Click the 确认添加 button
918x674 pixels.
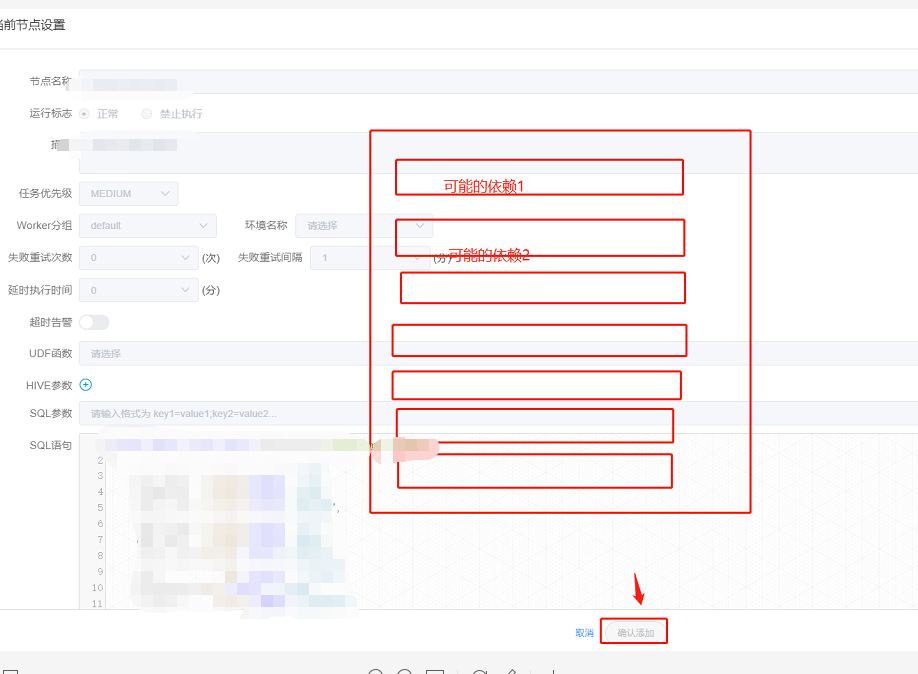coord(634,631)
